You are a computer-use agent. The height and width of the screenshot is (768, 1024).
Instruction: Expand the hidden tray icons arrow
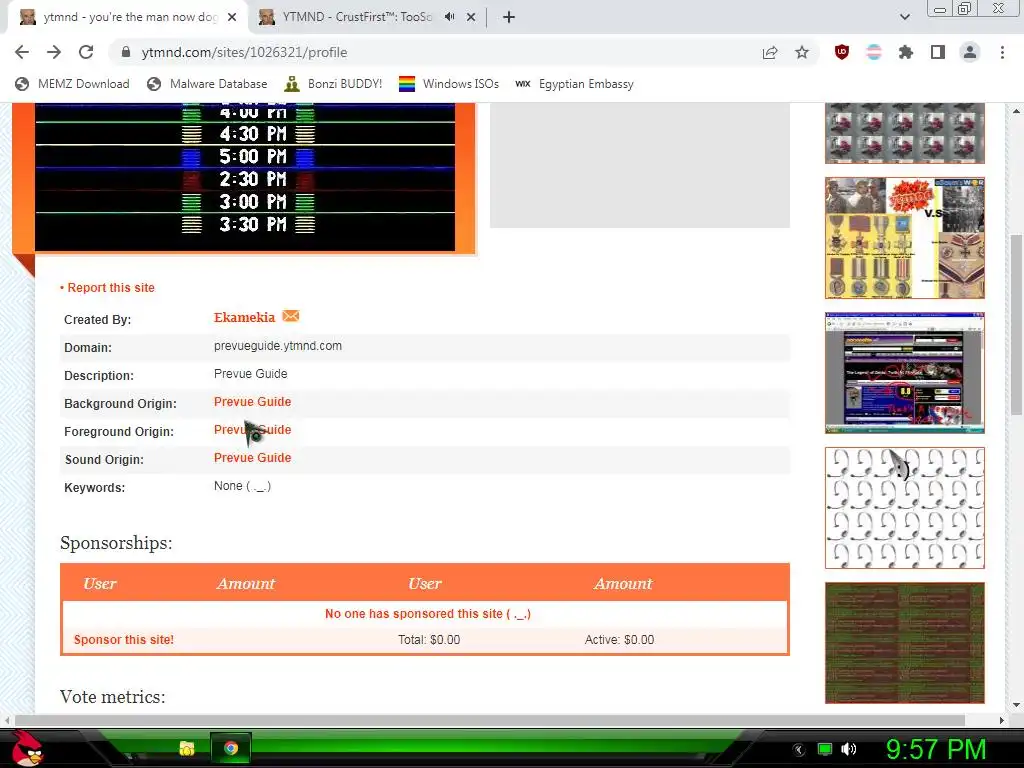(799, 750)
